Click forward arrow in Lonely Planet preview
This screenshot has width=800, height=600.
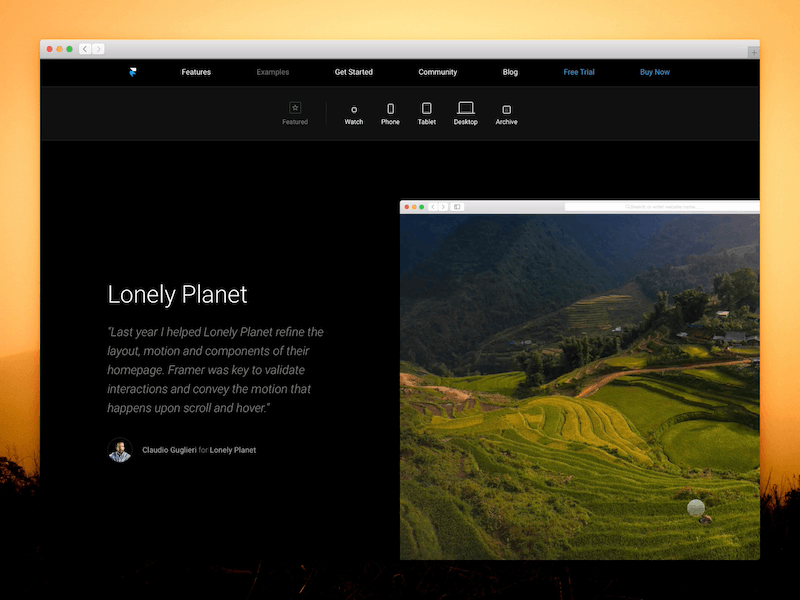coord(443,207)
